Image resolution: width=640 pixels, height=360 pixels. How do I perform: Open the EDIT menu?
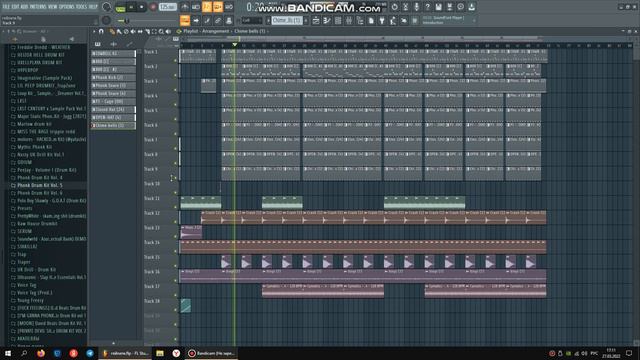click(x=15, y=7)
